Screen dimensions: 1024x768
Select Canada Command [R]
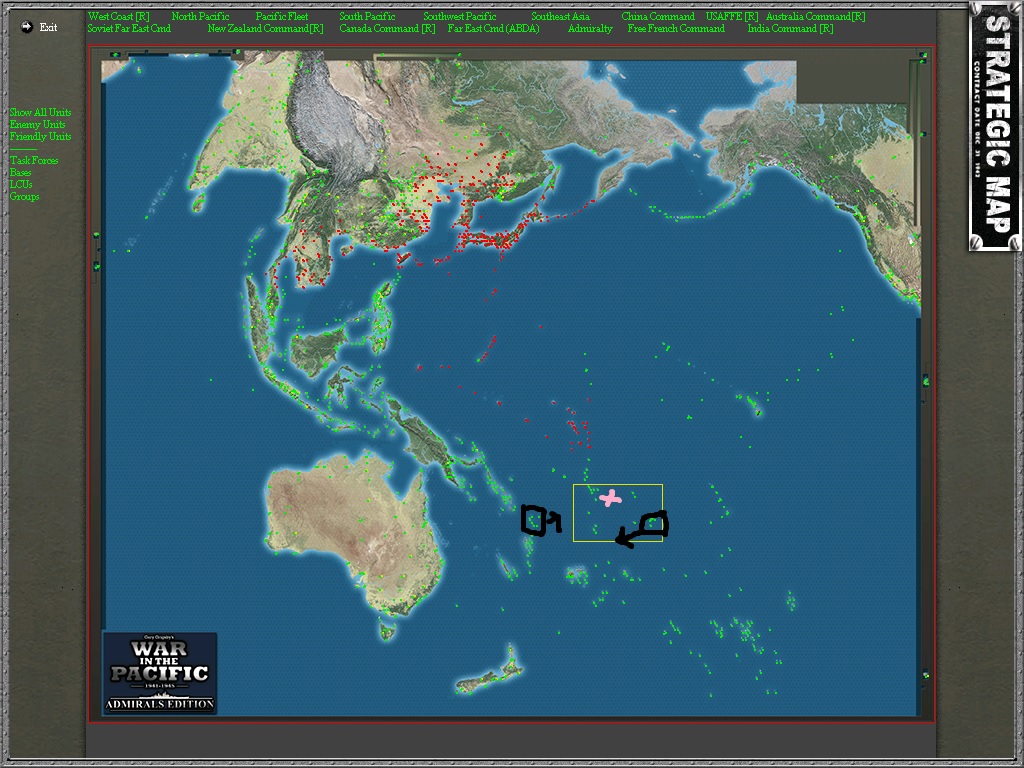point(387,29)
